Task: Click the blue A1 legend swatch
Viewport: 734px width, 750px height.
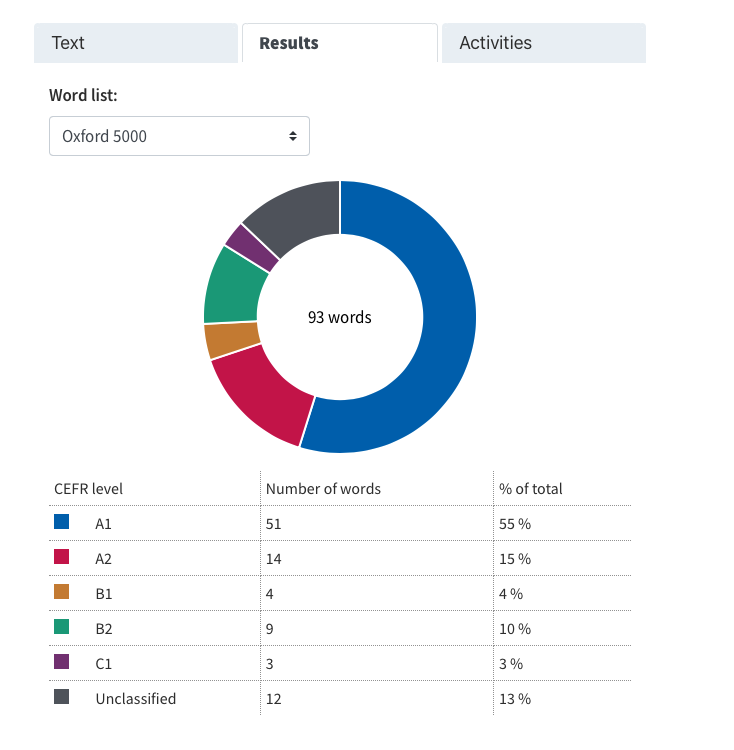Action: 62,522
